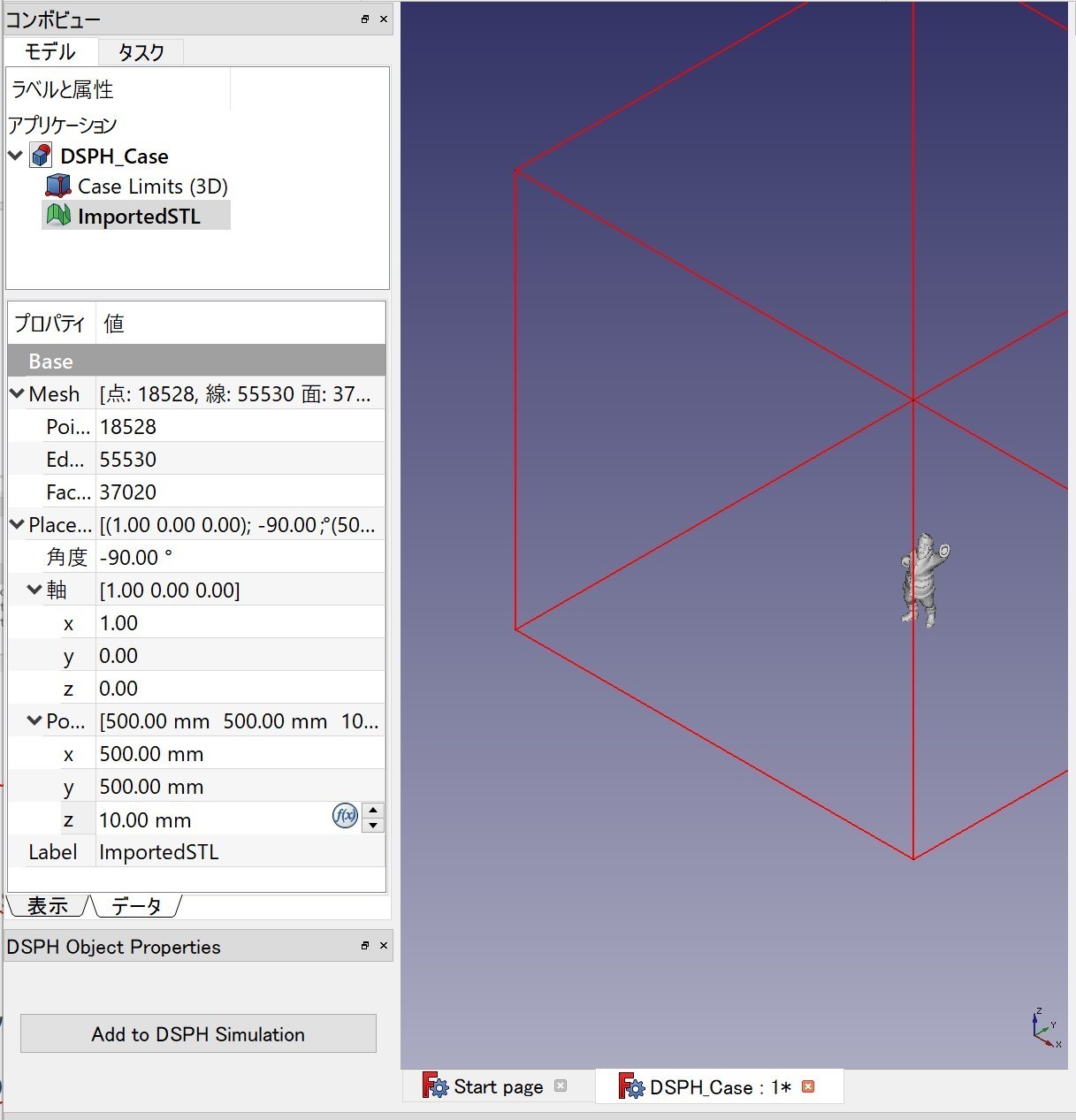The image size is (1076, 1120).
Task: Open the f(x) expression editor for z
Action: 344,816
